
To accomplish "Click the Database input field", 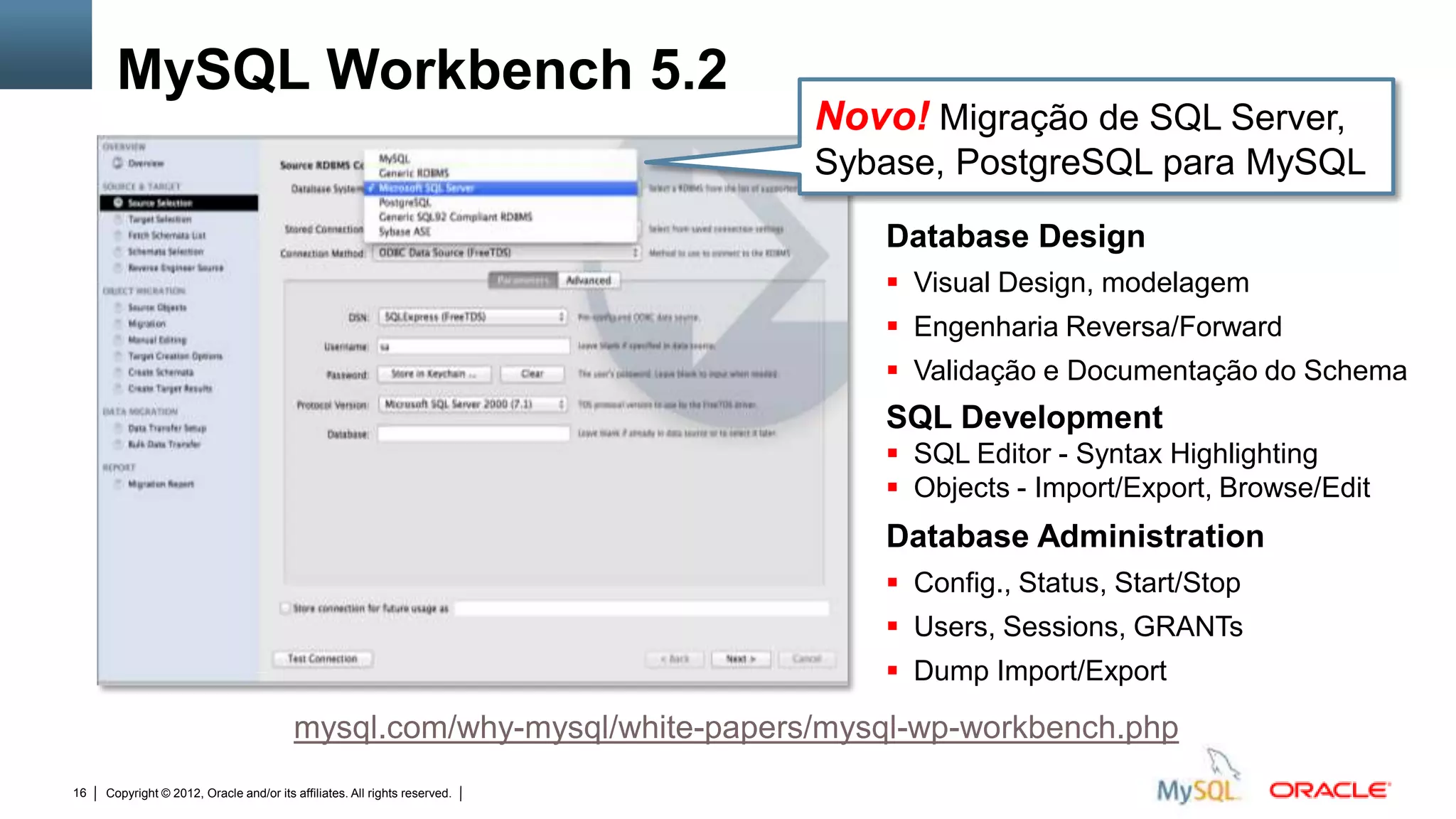I will coord(473,434).
